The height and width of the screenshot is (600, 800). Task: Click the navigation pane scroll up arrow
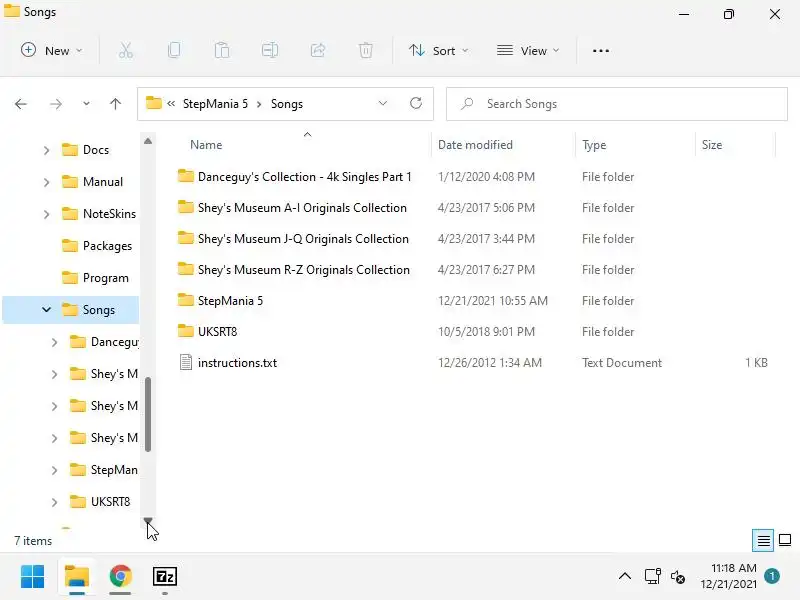click(148, 141)
